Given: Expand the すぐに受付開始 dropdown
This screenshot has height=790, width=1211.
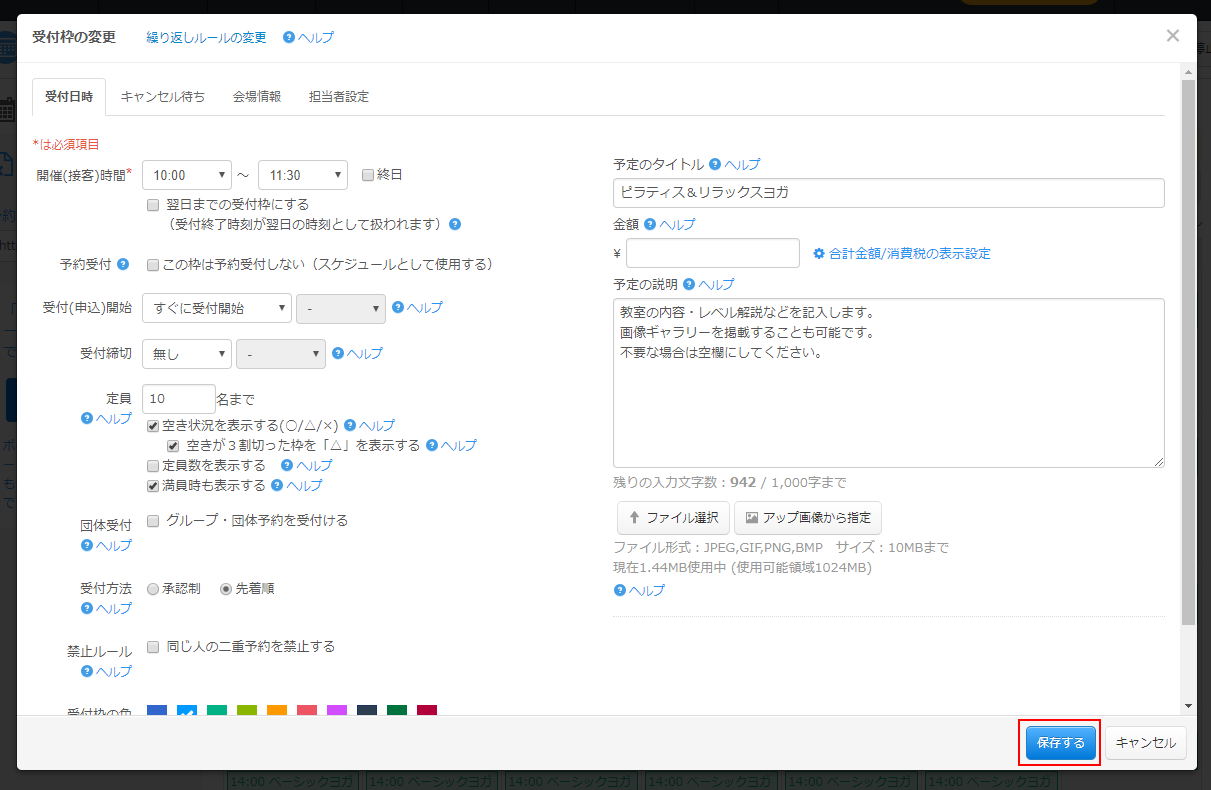Looking at the screenshot, I should (217, 309).
